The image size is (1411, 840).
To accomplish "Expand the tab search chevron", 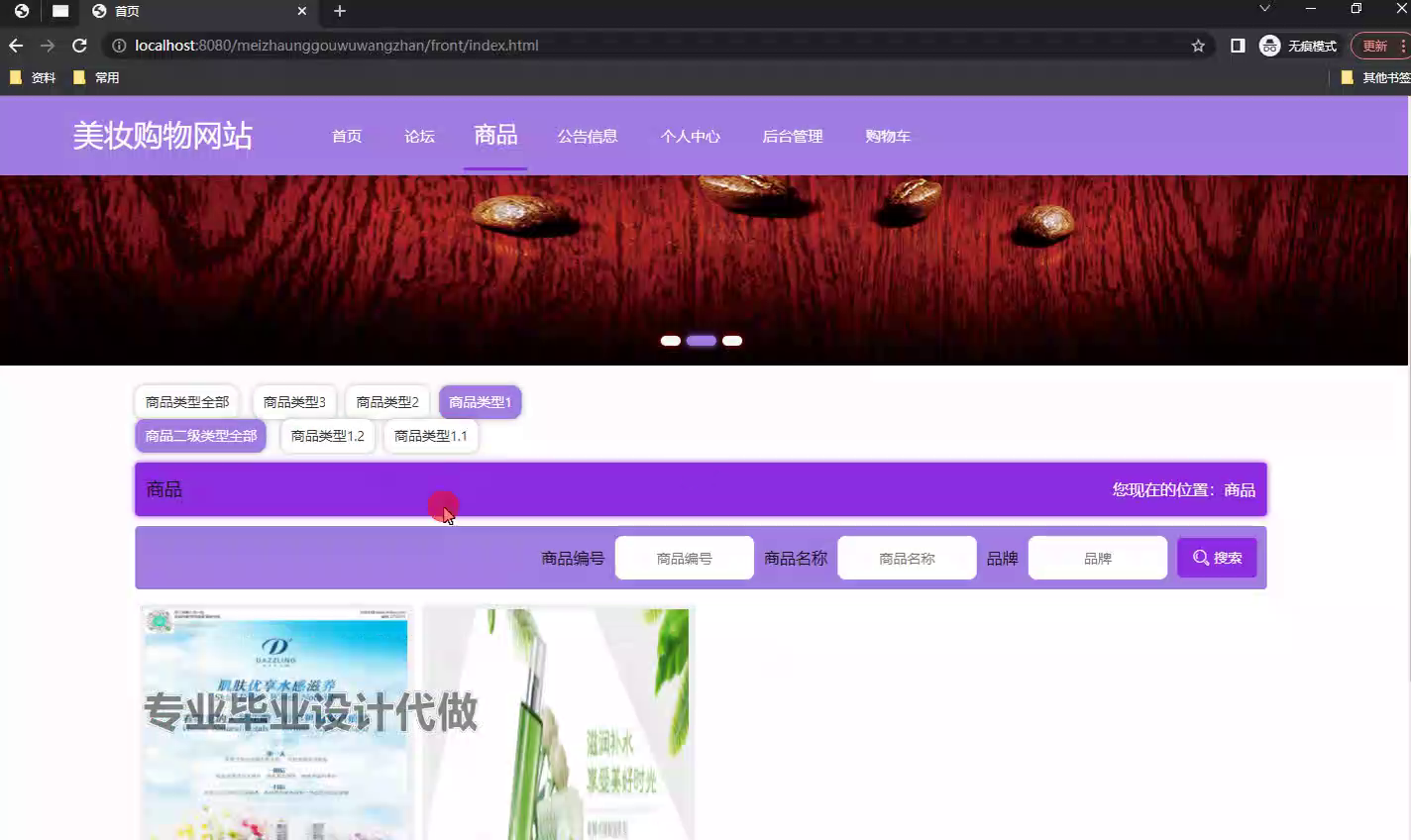I will [x=1264, y=9].
